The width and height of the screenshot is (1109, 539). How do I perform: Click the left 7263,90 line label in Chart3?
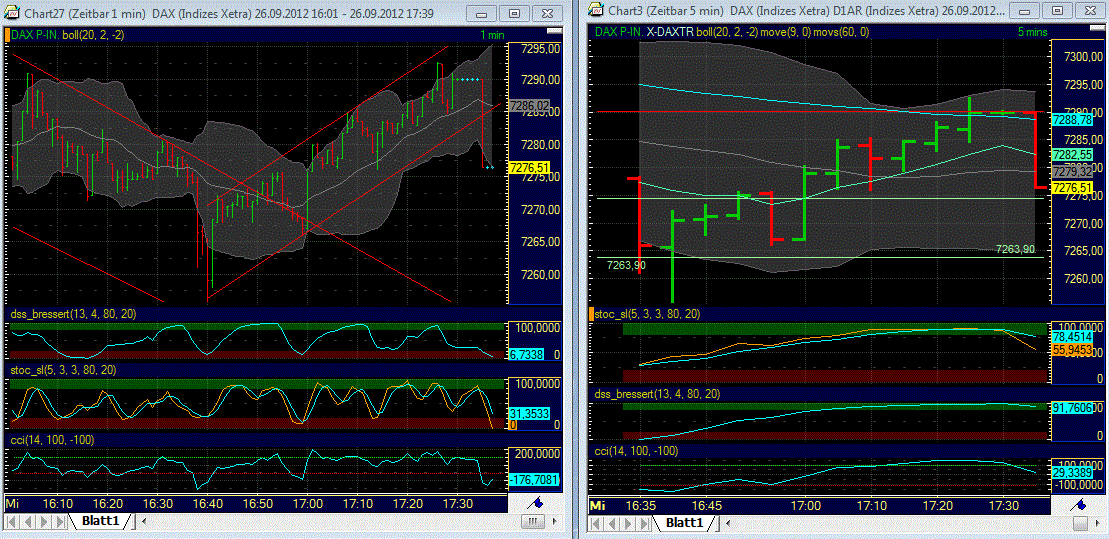(x=626, y=265)
